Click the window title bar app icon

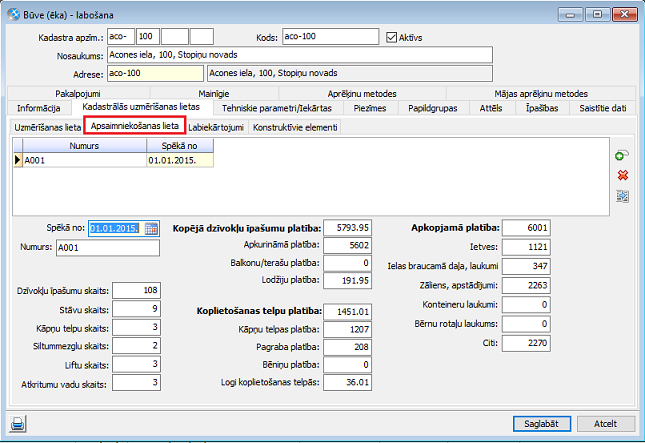point(13,15)
